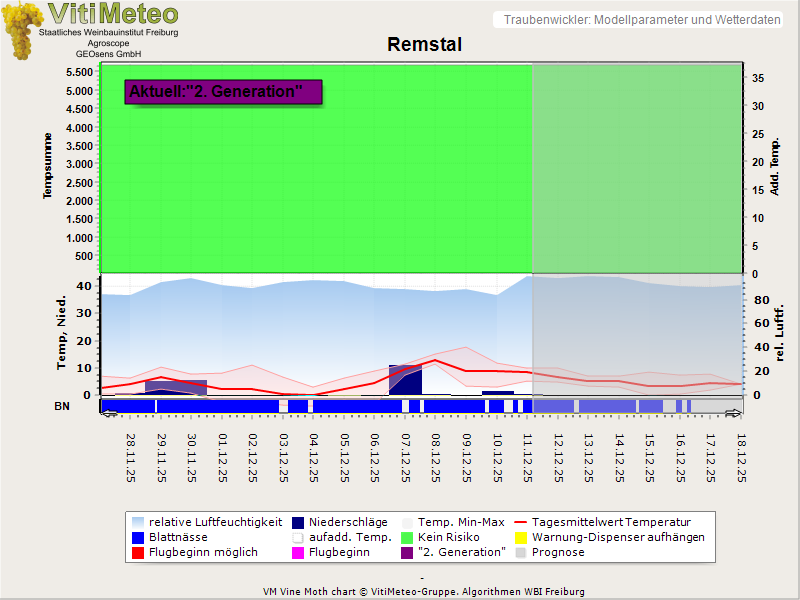Click the magenta Flugbeginn legend swatch
Image resolution: width=800 pixels, height=600 pixels.
click(299, 552)
